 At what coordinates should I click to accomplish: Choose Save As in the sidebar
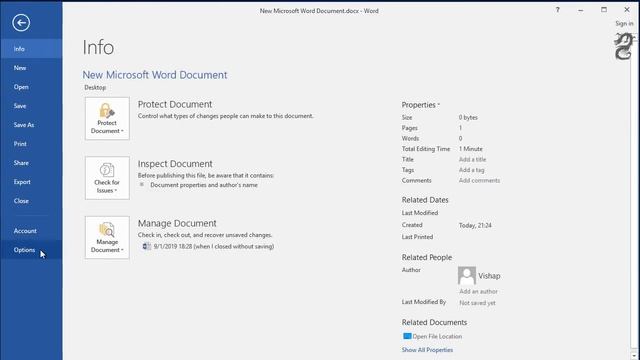(31, 125)
